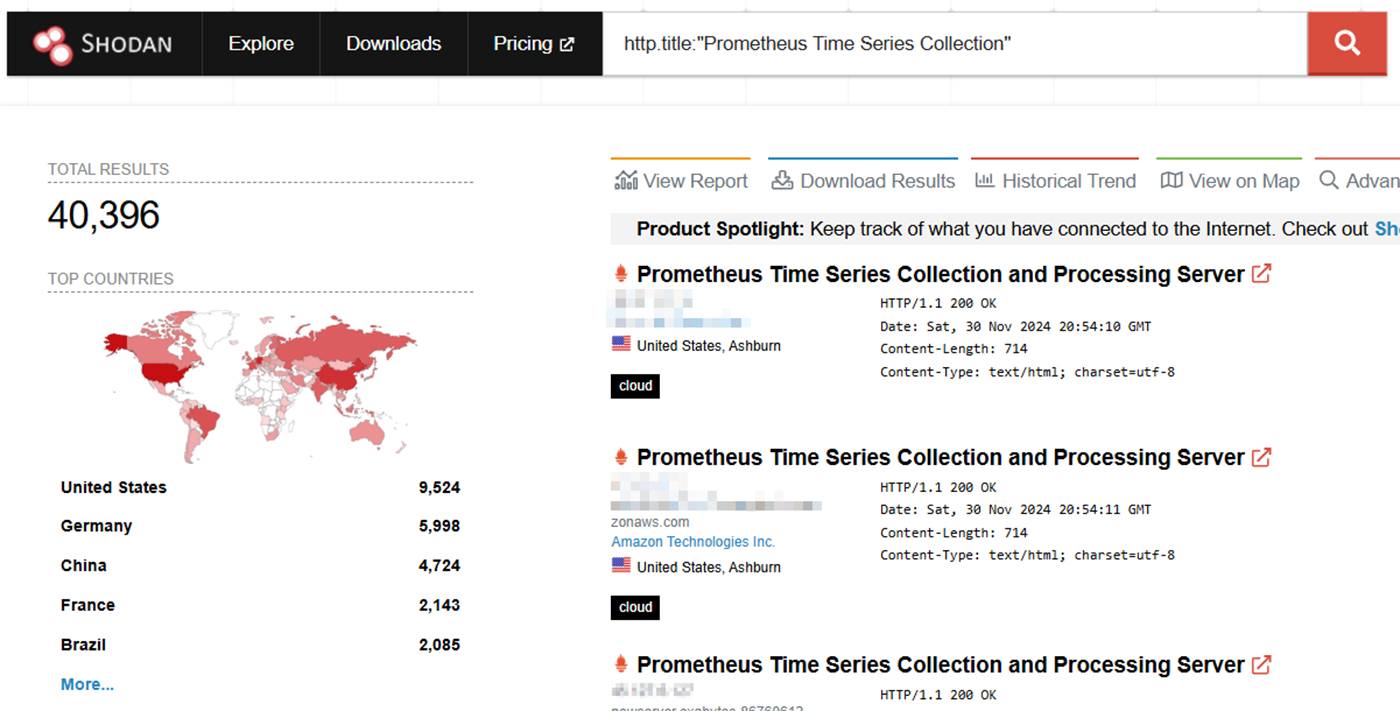Click the View Report chart icon
The height and width of the screenshot is (711, 1400).
pos(626,181)
